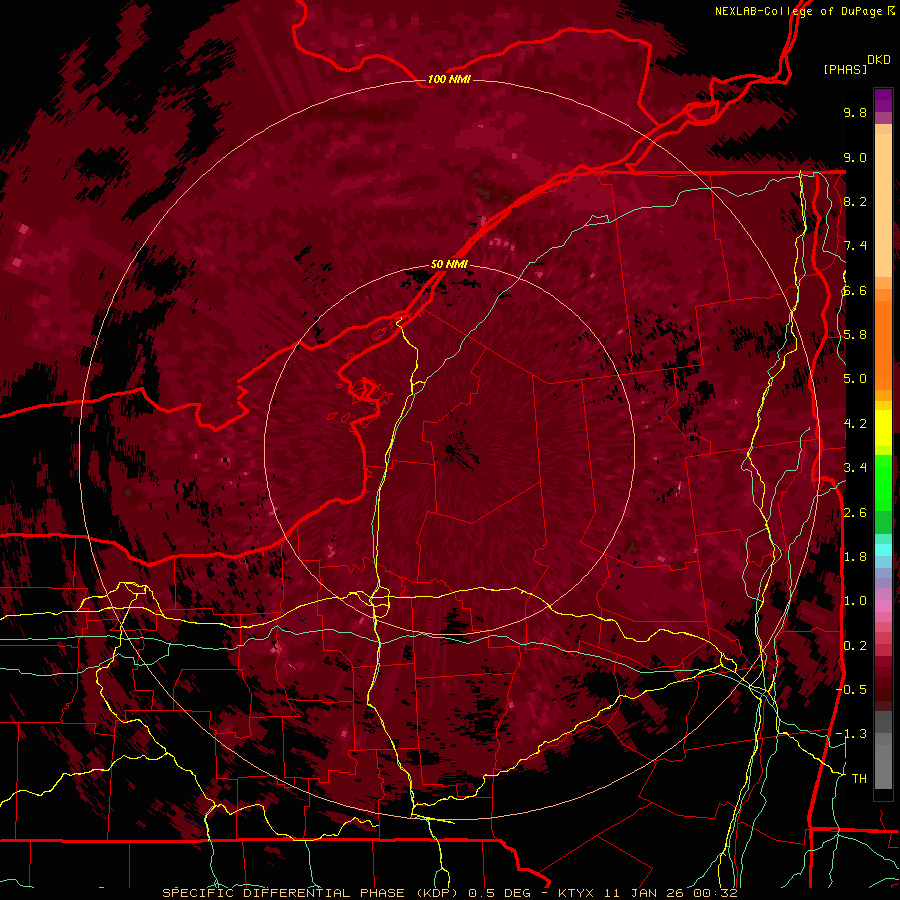
Task: Click the 100 NMI range ring label
Action: pos(449,79)
